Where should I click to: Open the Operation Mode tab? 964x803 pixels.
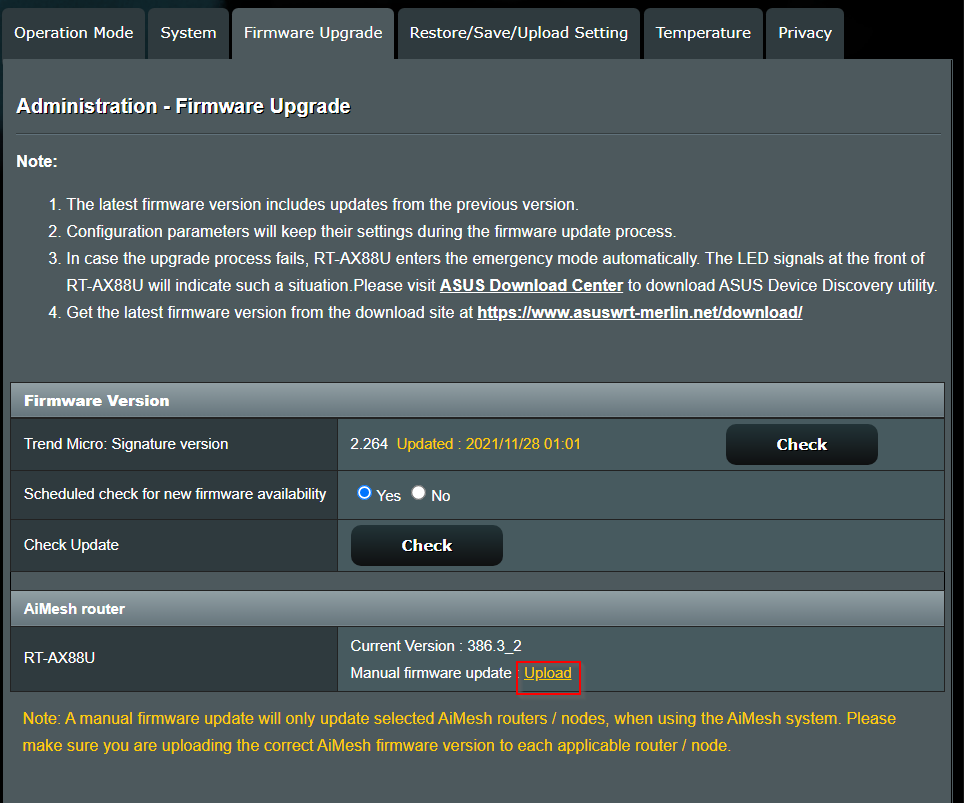click(x=73, y=33)
